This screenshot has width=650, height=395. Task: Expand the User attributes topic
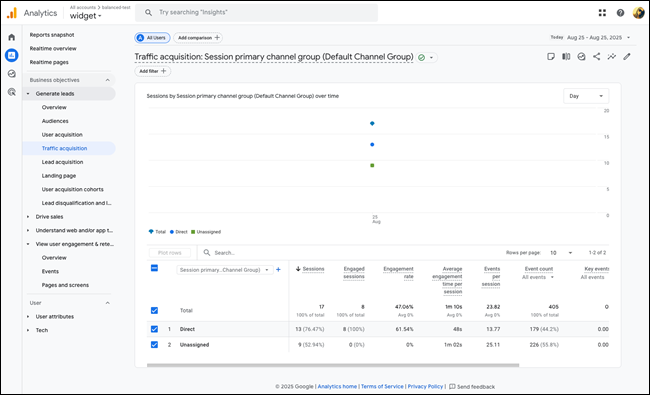28,317
